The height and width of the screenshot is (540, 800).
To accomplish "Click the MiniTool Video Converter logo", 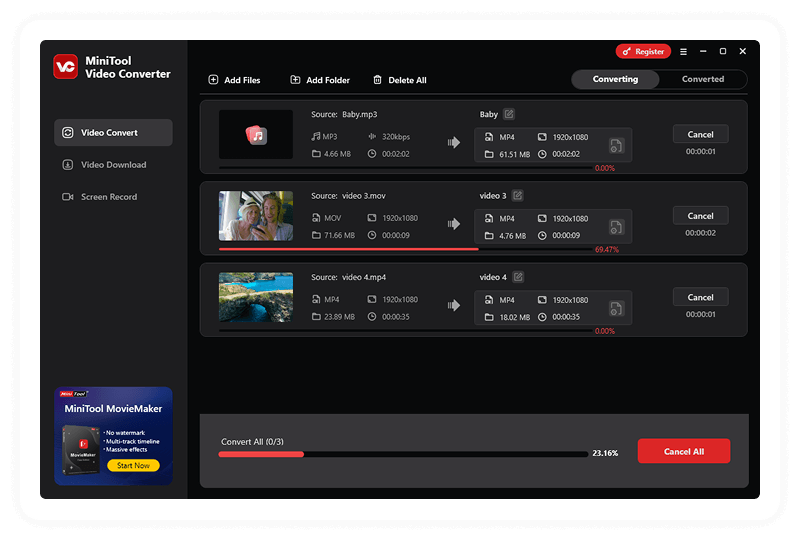I will tap(66, 67).
